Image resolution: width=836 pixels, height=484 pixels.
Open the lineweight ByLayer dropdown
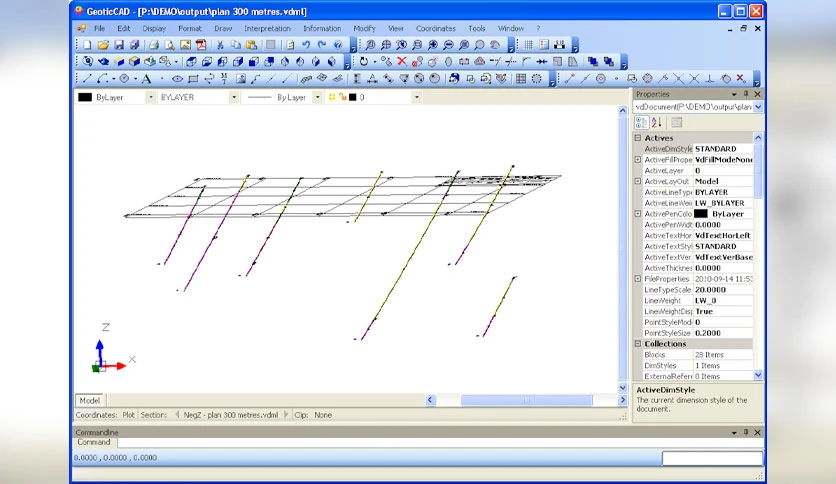click(x=317, y=97)
